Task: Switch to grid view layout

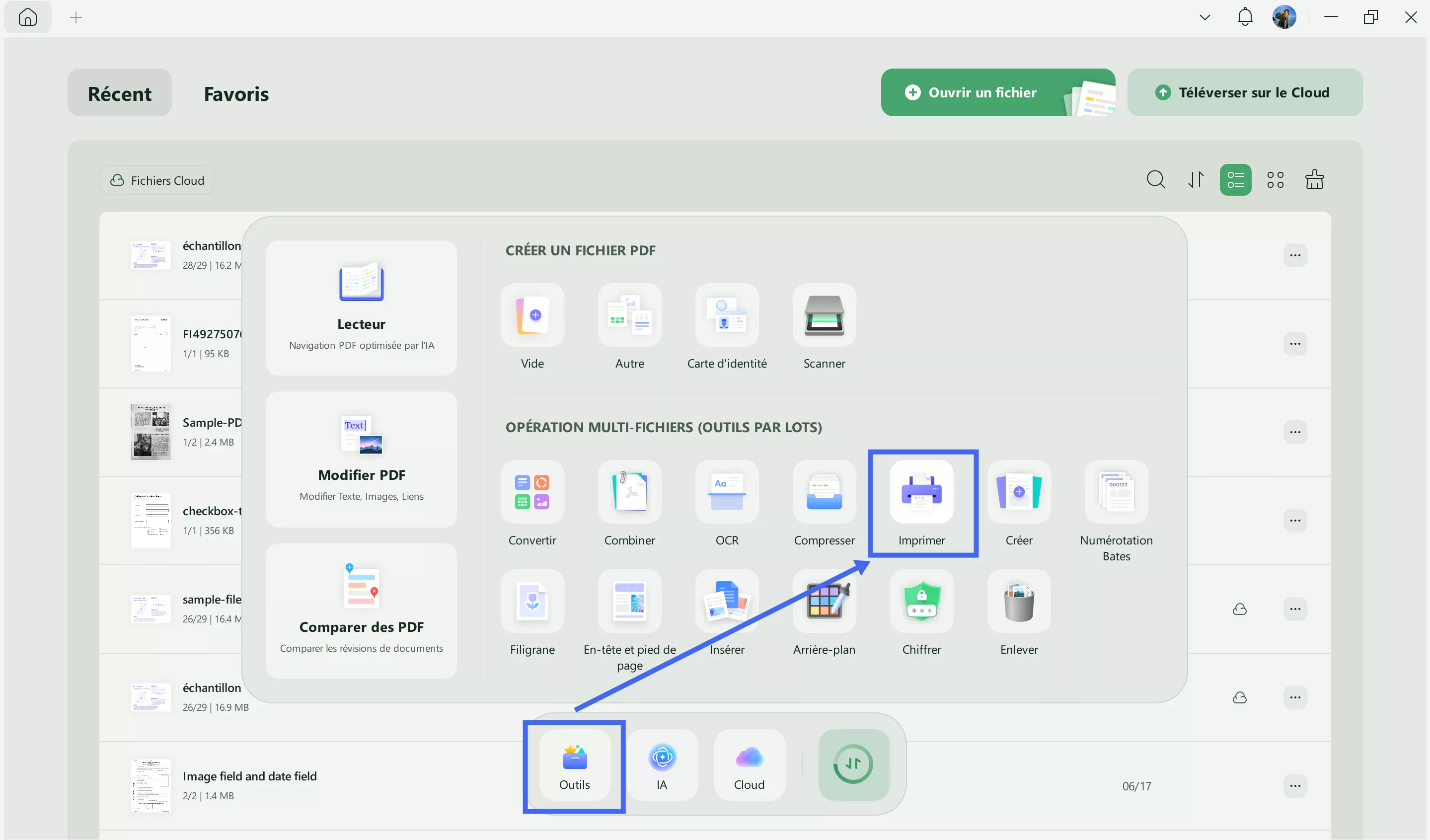Action: coord(1275,180)
